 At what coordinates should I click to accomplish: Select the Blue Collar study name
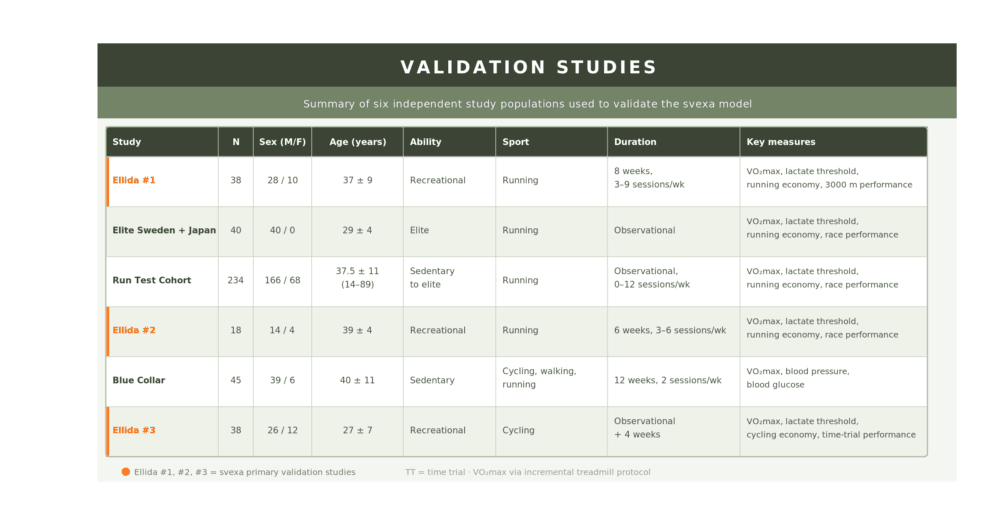[138, 380]
